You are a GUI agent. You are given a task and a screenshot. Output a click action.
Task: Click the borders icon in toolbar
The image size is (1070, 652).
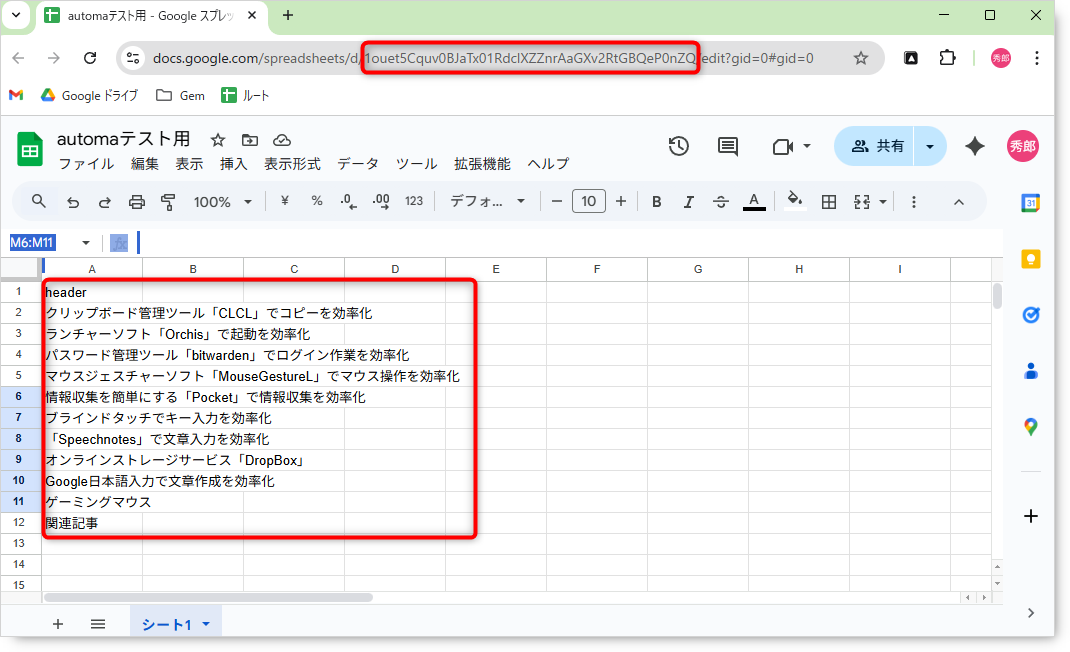(828, 202)
